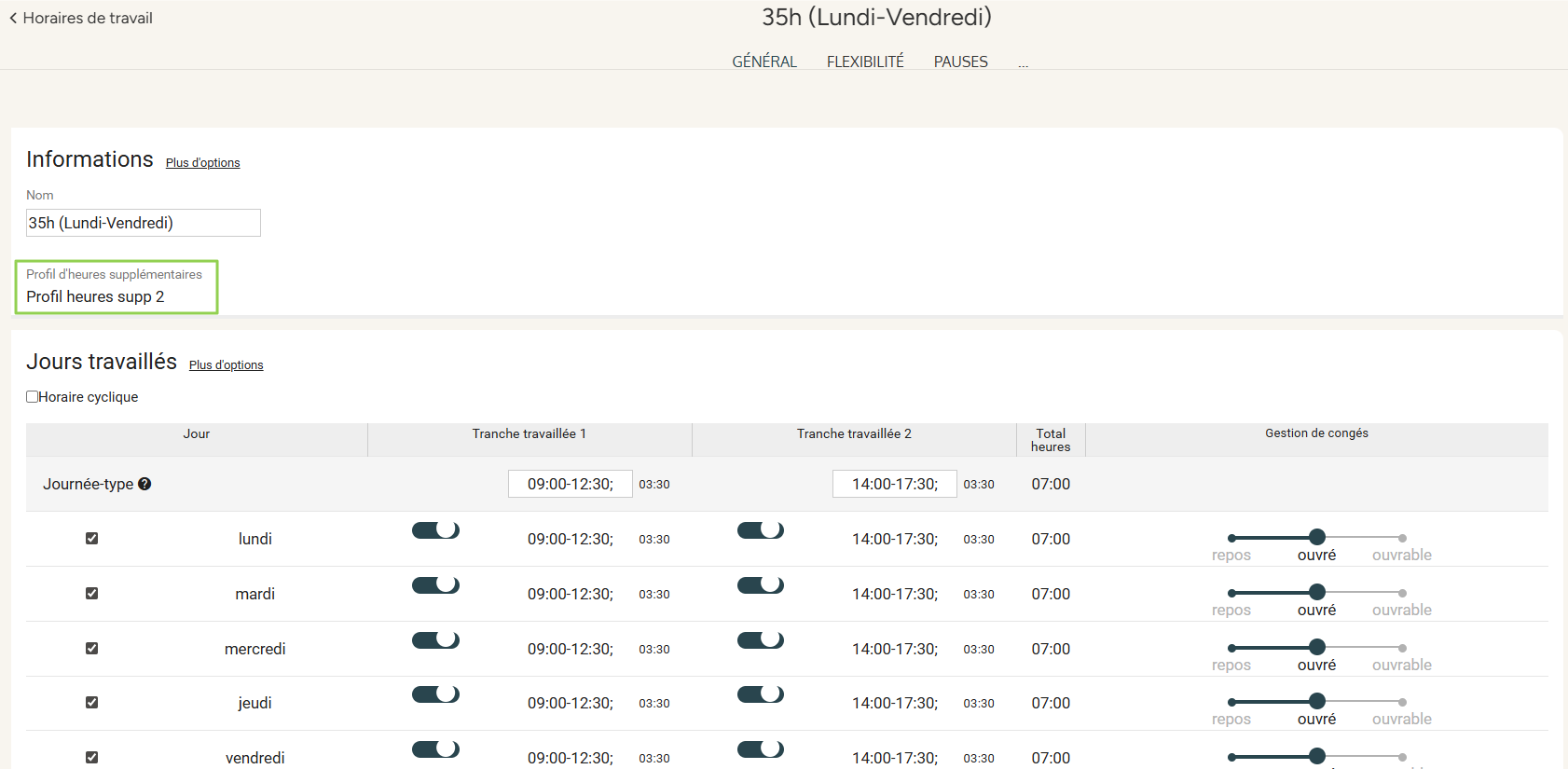Screen dimensions: 1568x769
Task: Click the Nom input field
Action: 143,223
